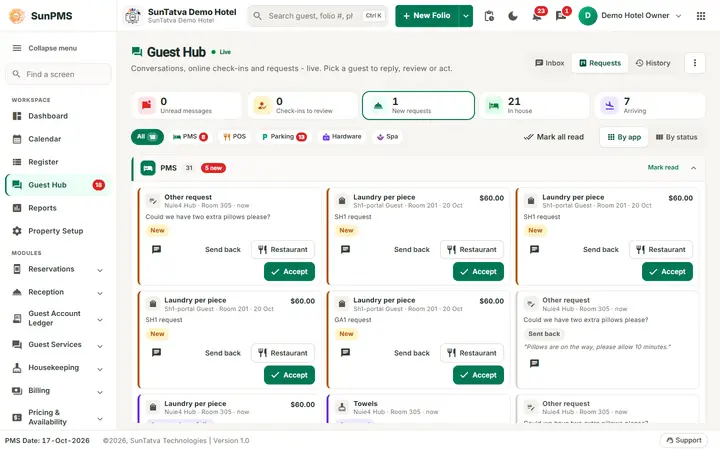Open the three-dot more options menu
The width and height of the screenshot is (720, 450).
pyautogui.click(x=695, y=63)
